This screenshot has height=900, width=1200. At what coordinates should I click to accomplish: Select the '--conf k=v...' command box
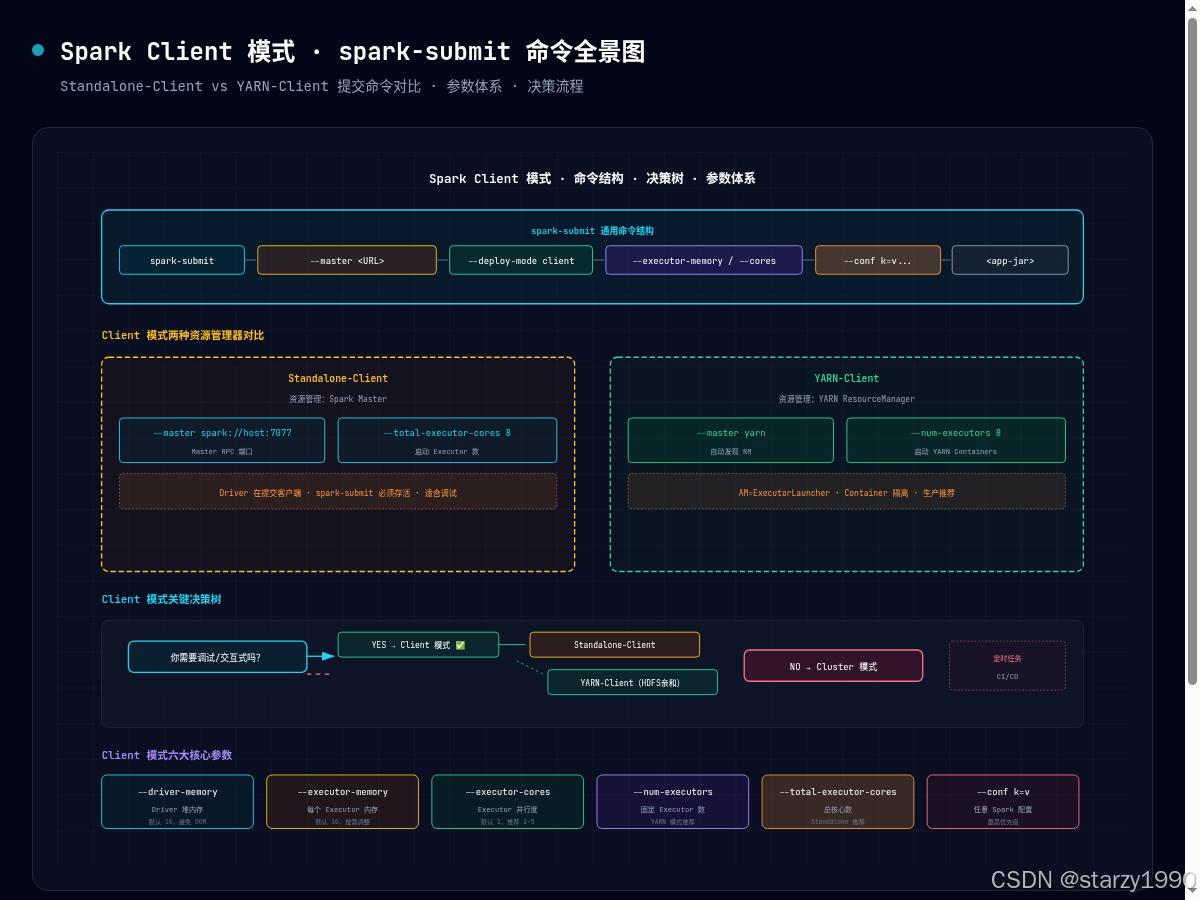pyautogui.click(x=878, y=260)
